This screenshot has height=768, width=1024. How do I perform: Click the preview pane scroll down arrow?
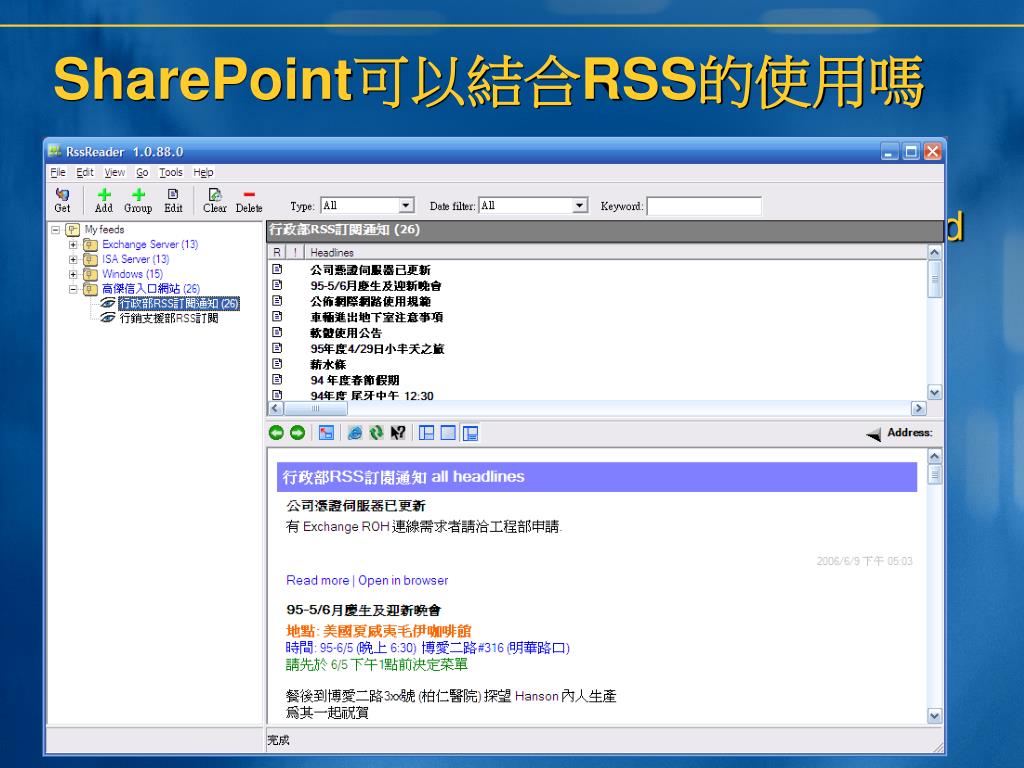tap(935, 716)
